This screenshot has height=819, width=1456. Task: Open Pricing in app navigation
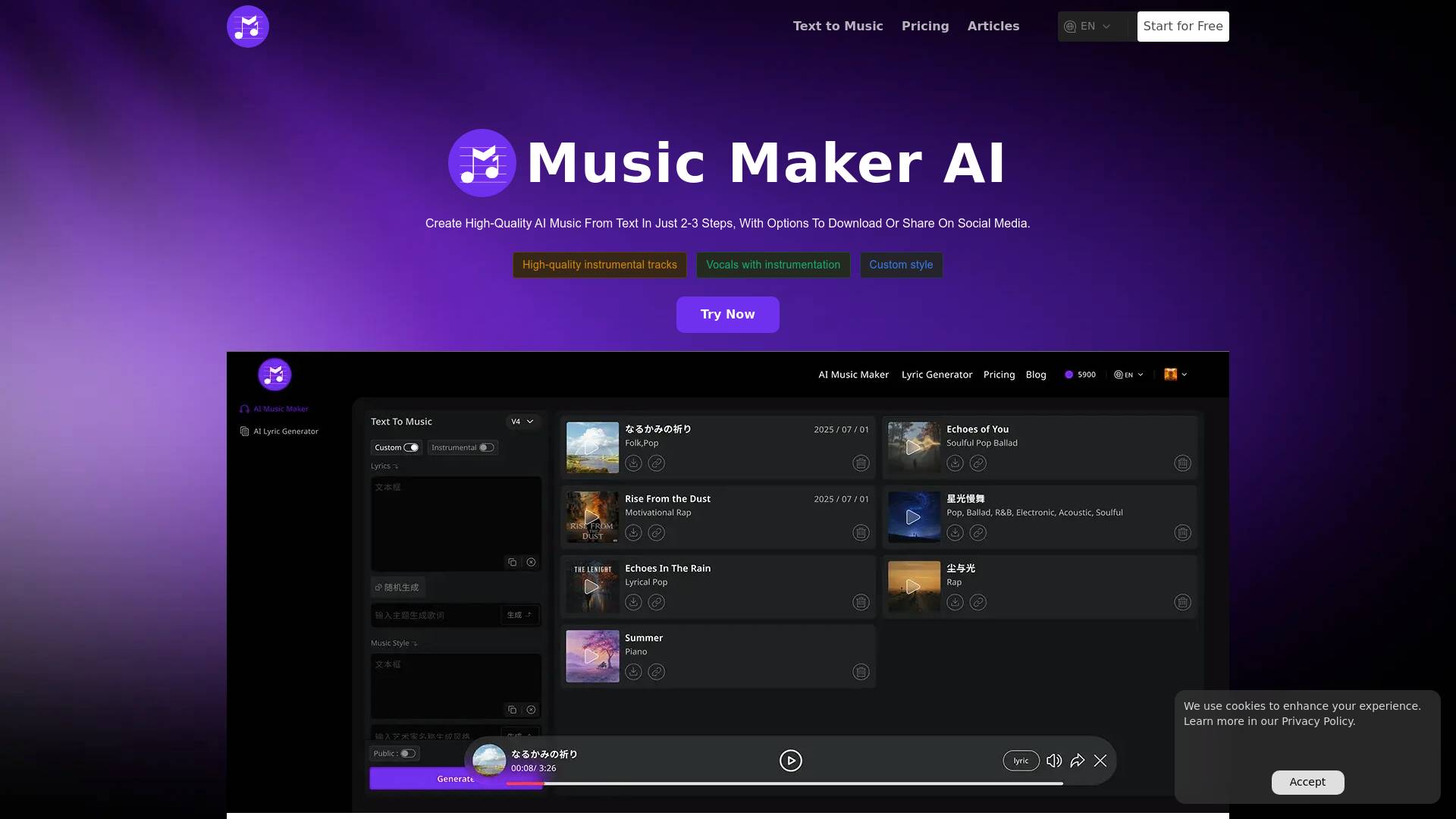point(999,375)
